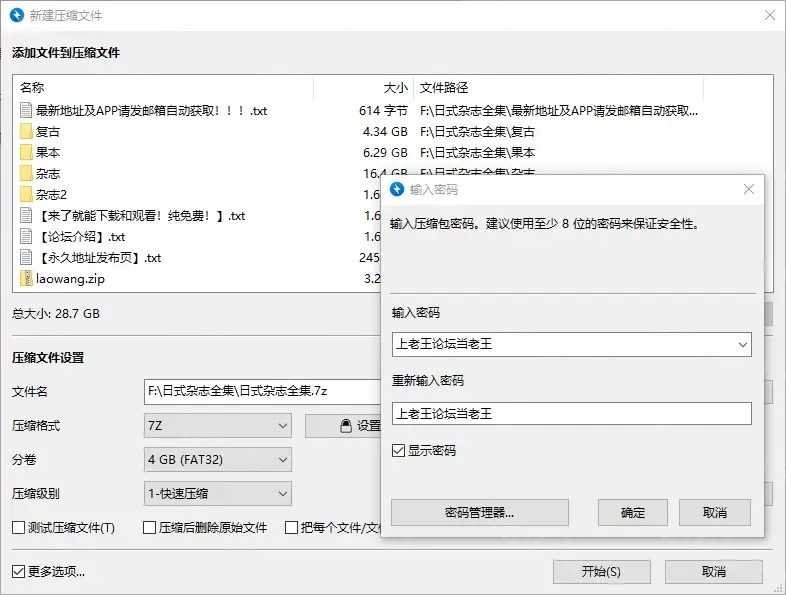Click the 杂志2 folder icon
The height and width of the screenshot is (595, 786).
[26, 195]
